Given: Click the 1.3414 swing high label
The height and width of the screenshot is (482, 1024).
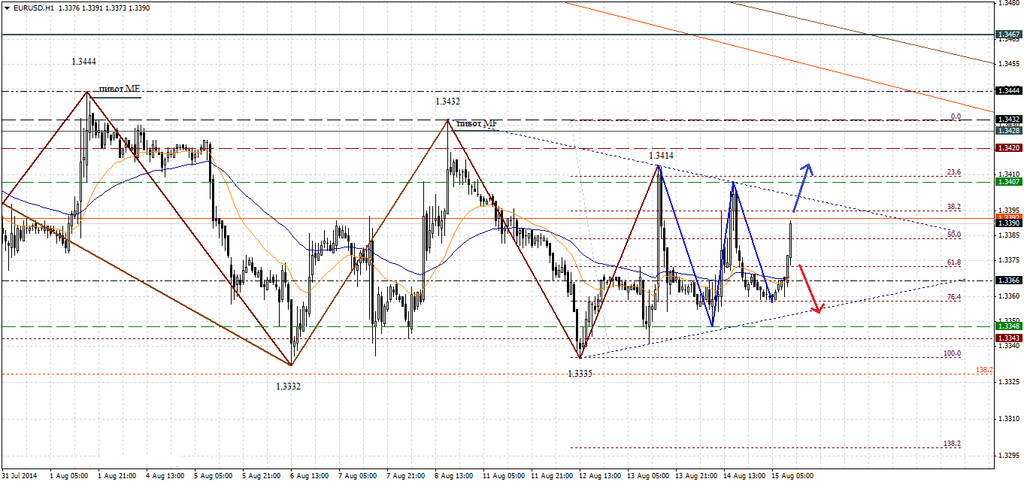Looking at the screenshot, I should tap(660, 156).
